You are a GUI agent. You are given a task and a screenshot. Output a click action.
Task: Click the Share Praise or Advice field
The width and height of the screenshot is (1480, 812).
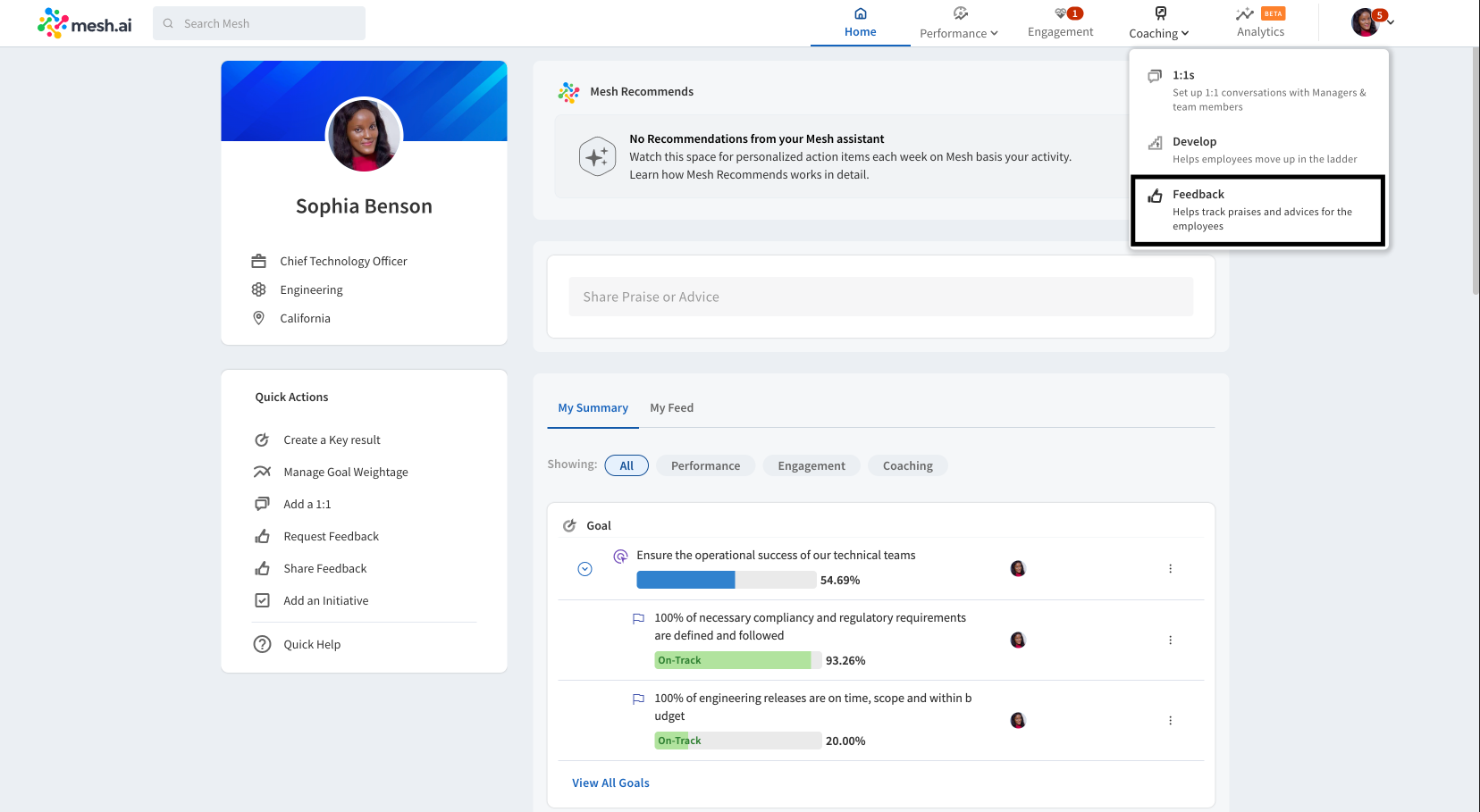point(881,297)
